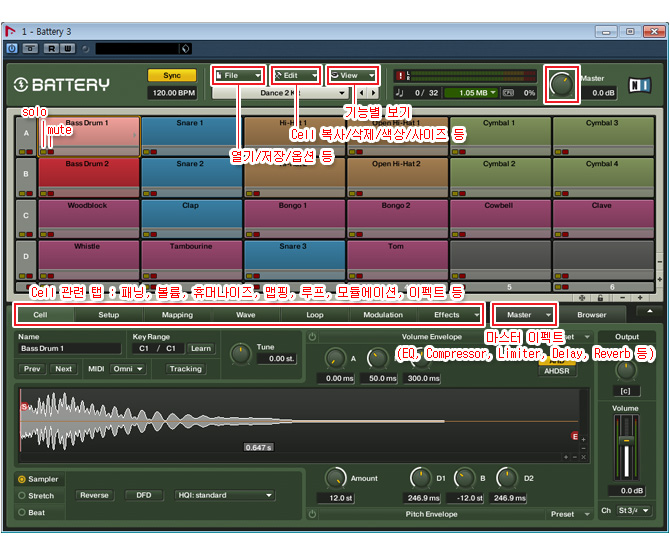The height and width of the screenshot is (549, 670).
Task: Click the 120.00 BPM tempo field
Action: coord(173,93)
